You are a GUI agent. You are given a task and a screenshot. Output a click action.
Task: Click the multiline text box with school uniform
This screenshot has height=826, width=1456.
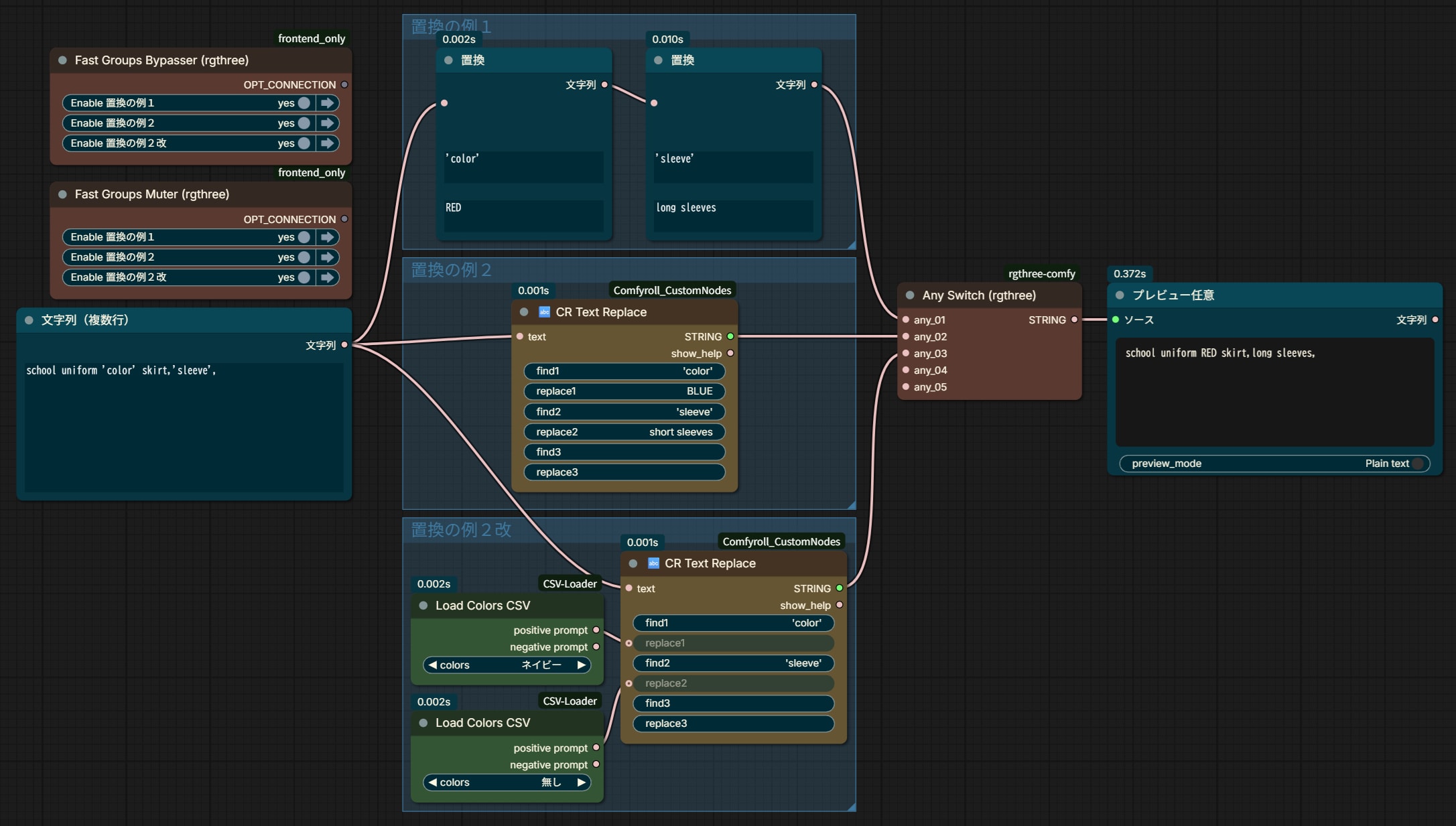[184, 427]
